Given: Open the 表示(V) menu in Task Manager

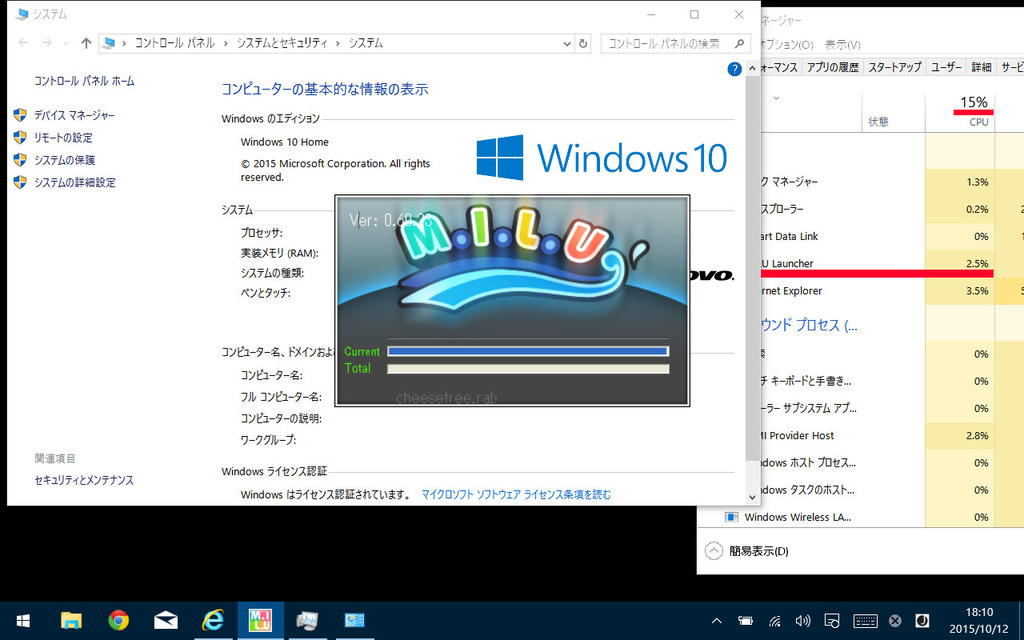Looking at the screenshot, I should pos(842,45).
